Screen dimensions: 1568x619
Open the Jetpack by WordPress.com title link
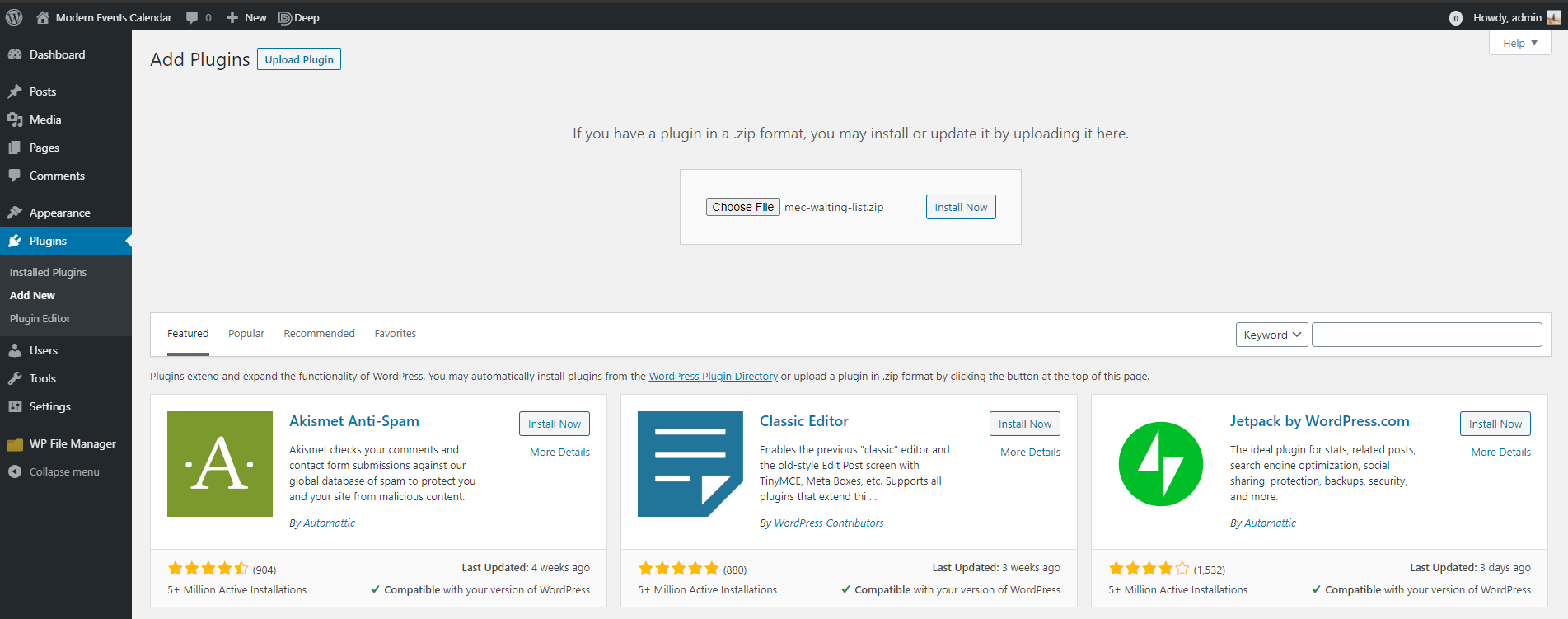click(x=1319, y=421)
